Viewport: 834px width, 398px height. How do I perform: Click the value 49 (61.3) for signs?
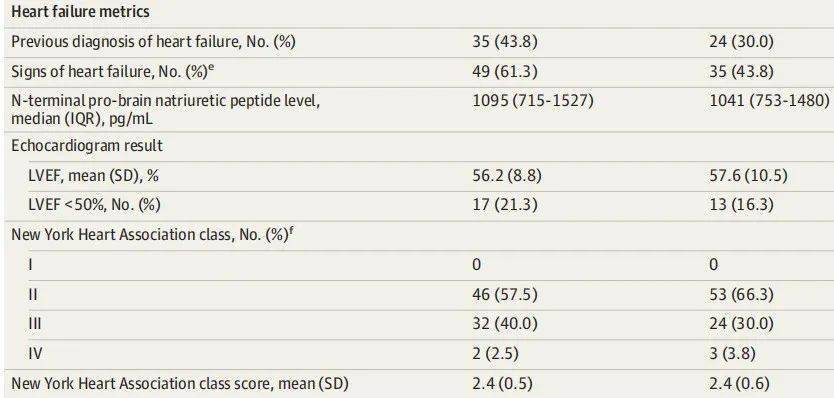(x=504, y=72)
